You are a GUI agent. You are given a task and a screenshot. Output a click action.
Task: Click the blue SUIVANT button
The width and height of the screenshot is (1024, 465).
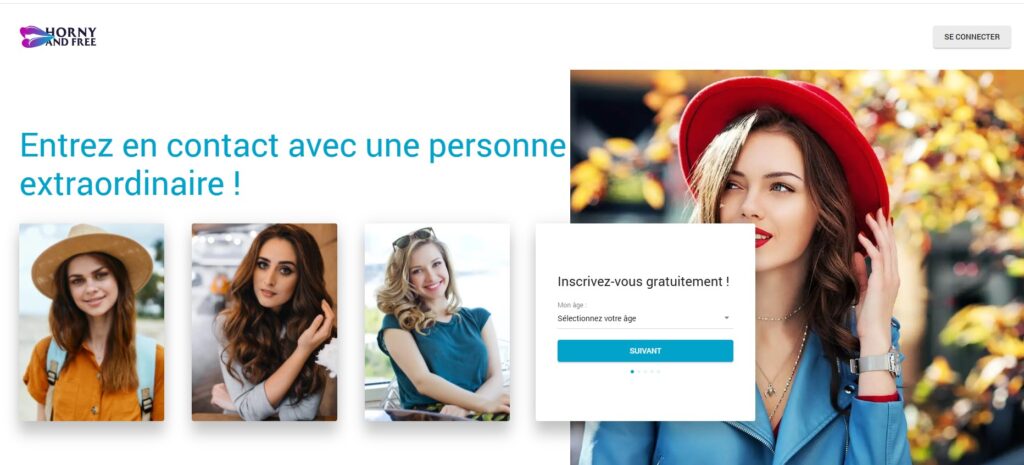645,351
